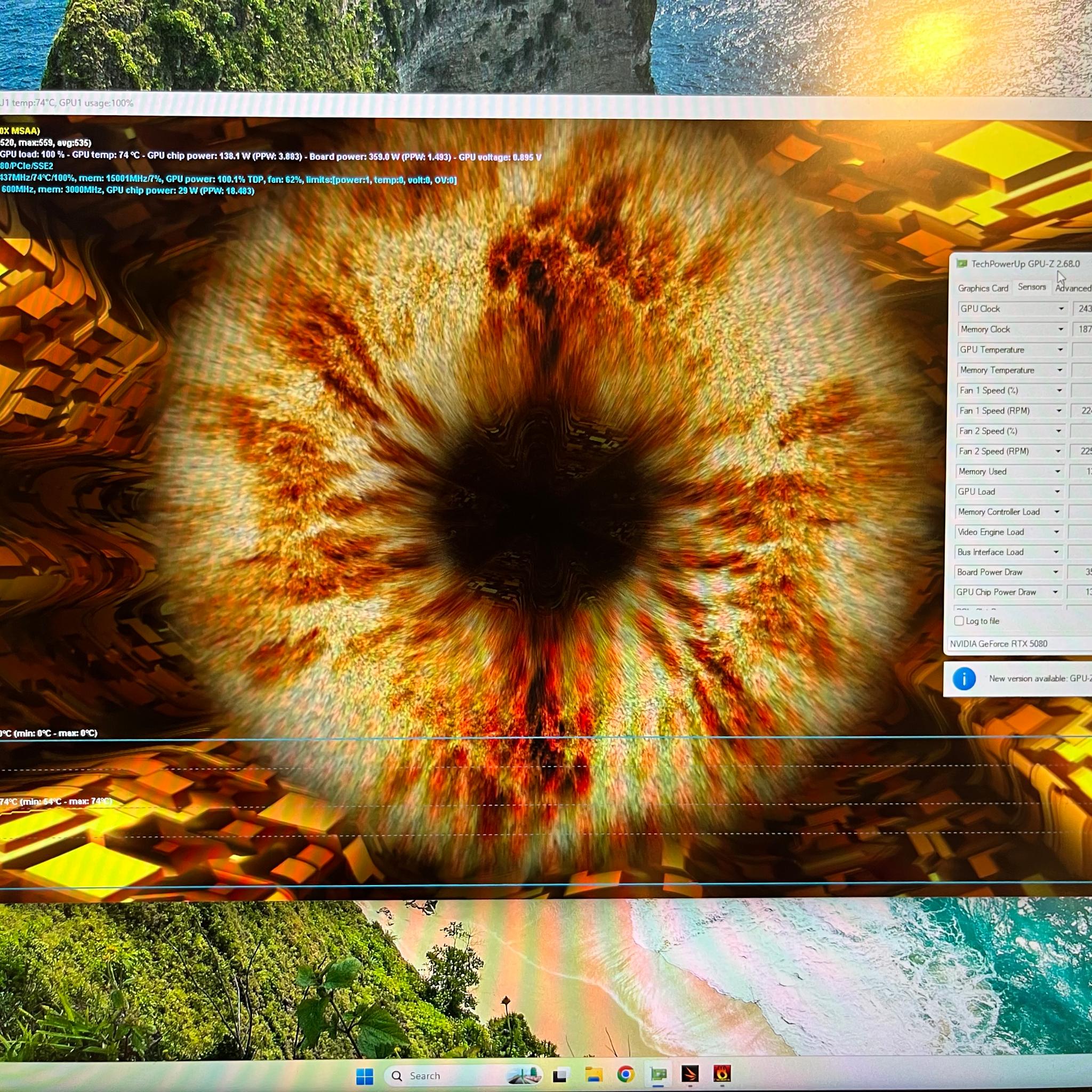Click the New version available notification
The width and height of the screenshot is (1092, 1092).
point(1040,678)
